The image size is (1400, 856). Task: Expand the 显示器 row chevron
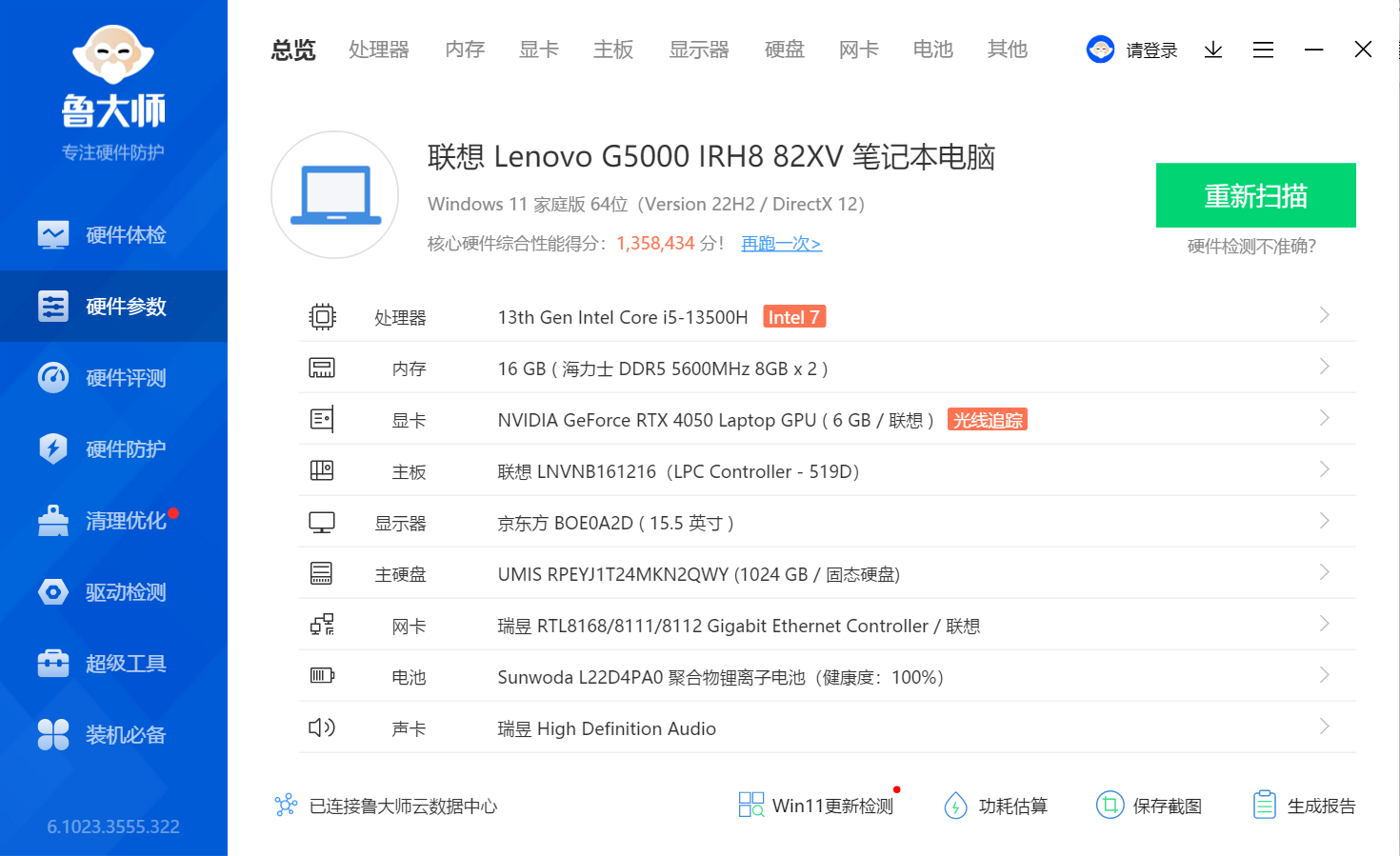1324,521
